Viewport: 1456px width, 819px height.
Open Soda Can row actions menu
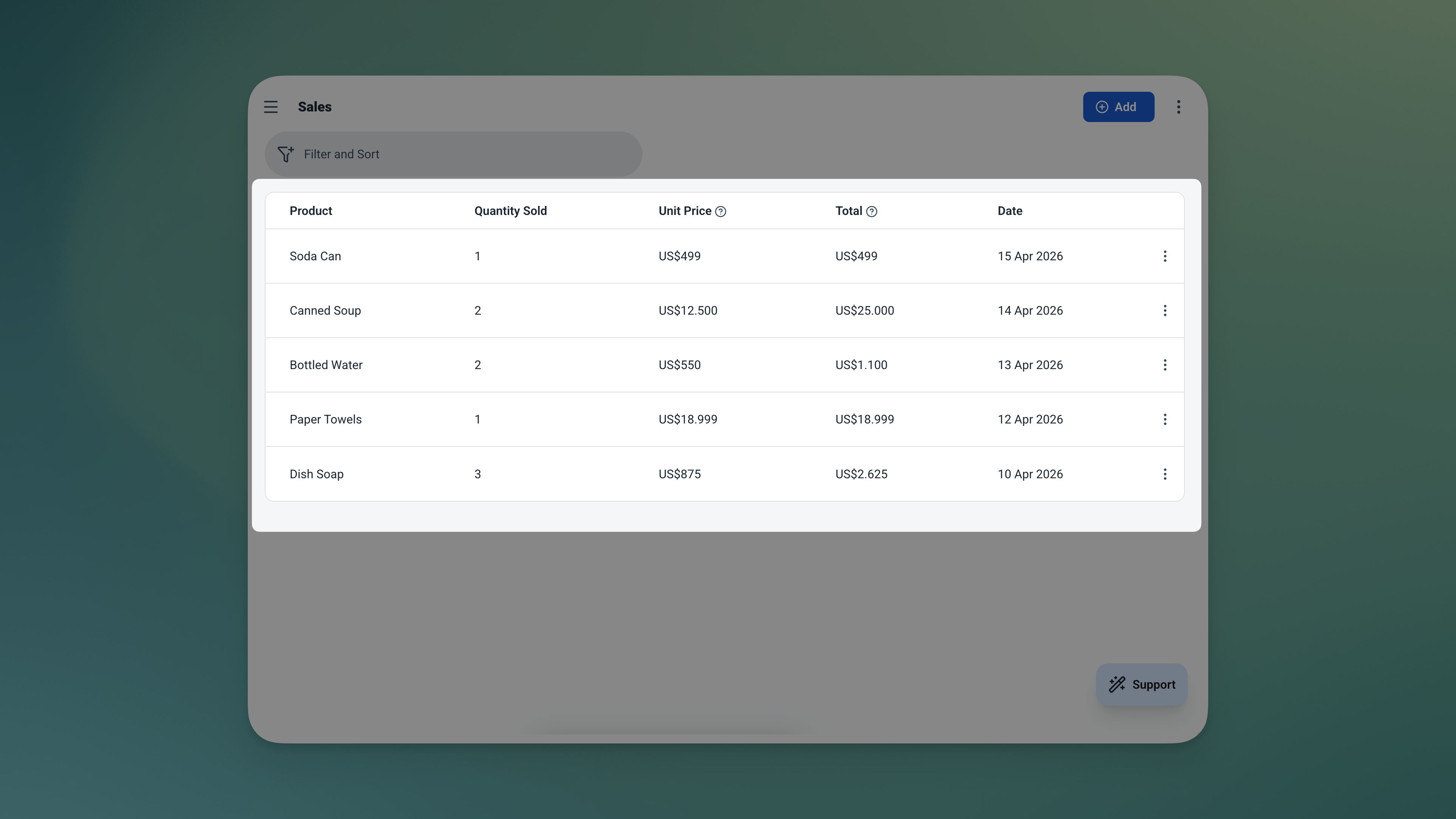1165,256
